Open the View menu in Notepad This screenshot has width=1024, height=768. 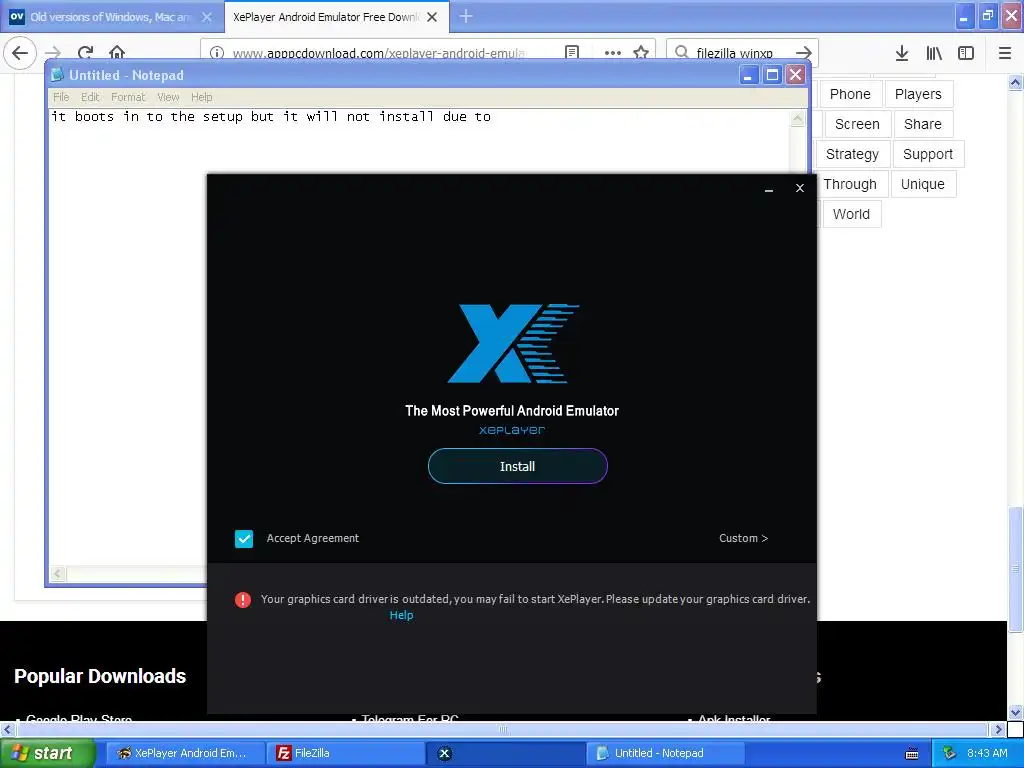coord(168,97)
